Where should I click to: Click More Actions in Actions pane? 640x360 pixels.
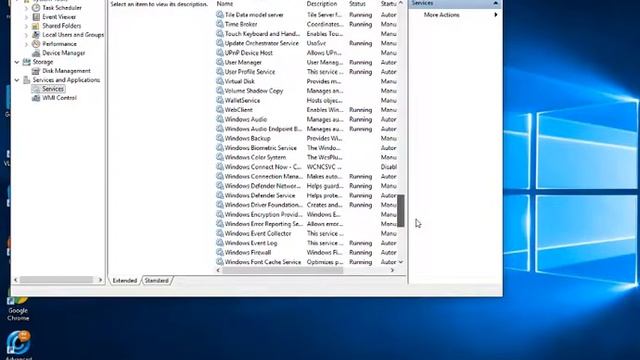[x=441, y=15]
